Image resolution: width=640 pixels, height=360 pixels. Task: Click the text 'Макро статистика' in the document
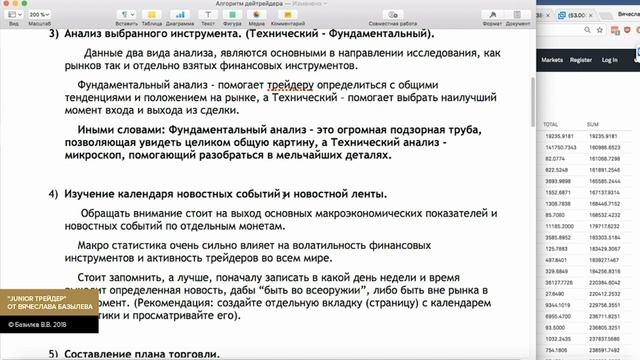click(x=122, y=245)
